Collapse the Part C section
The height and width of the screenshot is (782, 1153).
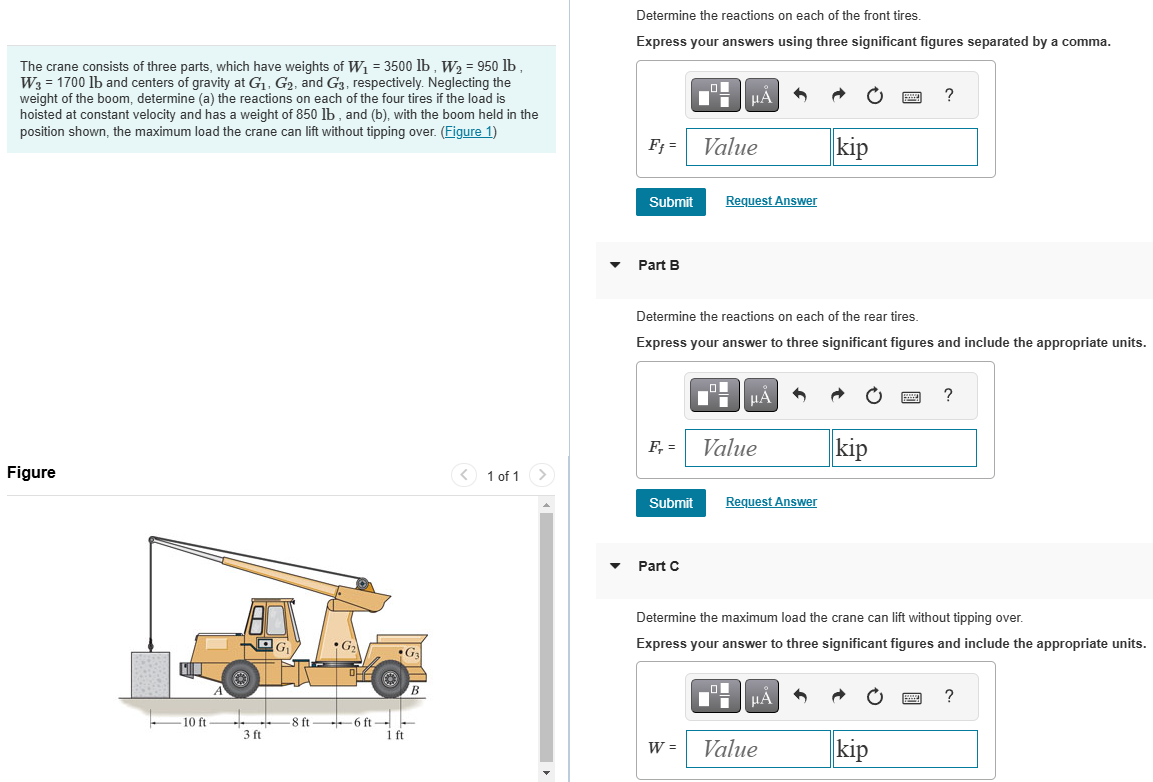(614, 566)
